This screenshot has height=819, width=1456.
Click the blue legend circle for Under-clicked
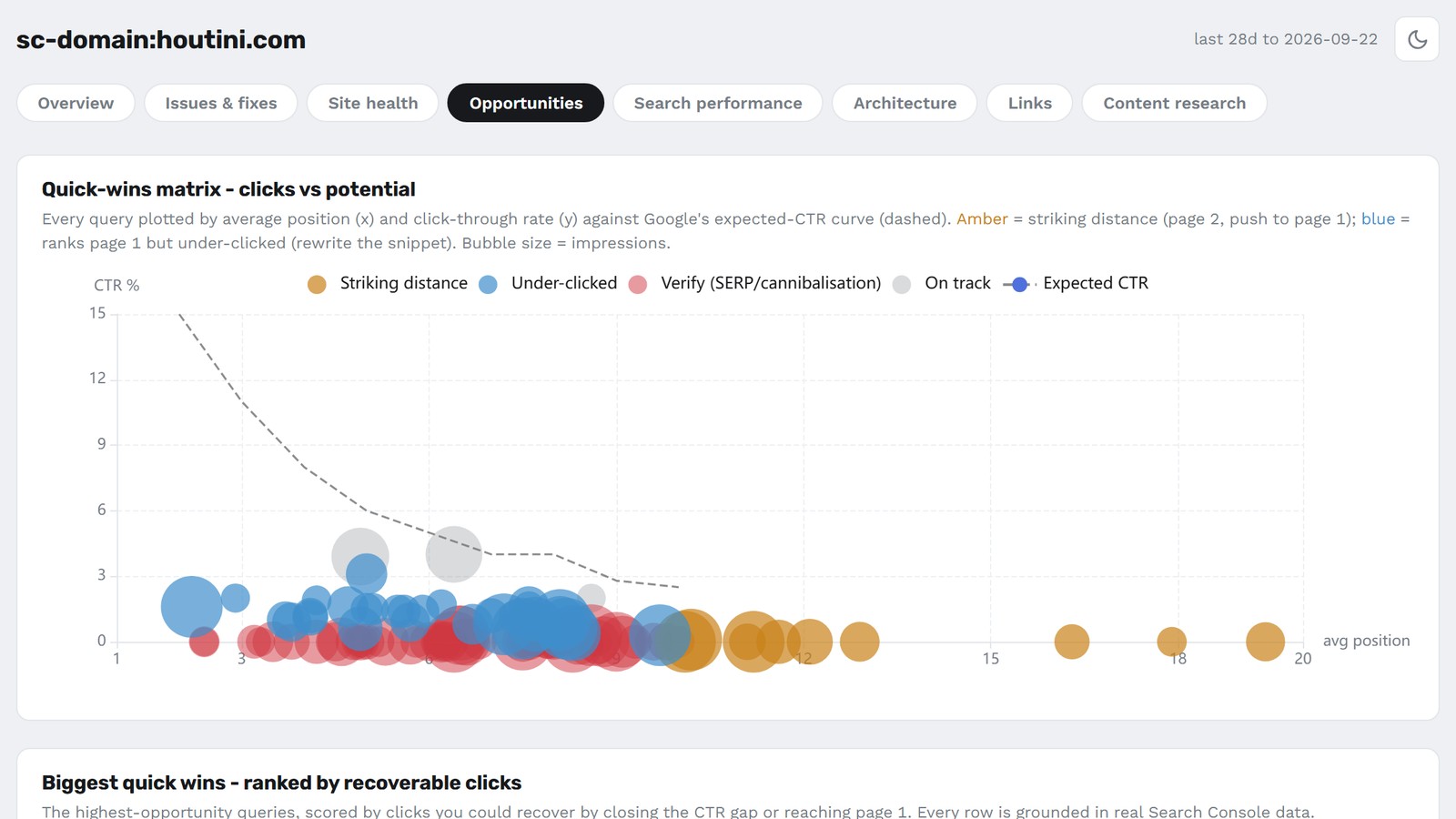coord(488,285)
